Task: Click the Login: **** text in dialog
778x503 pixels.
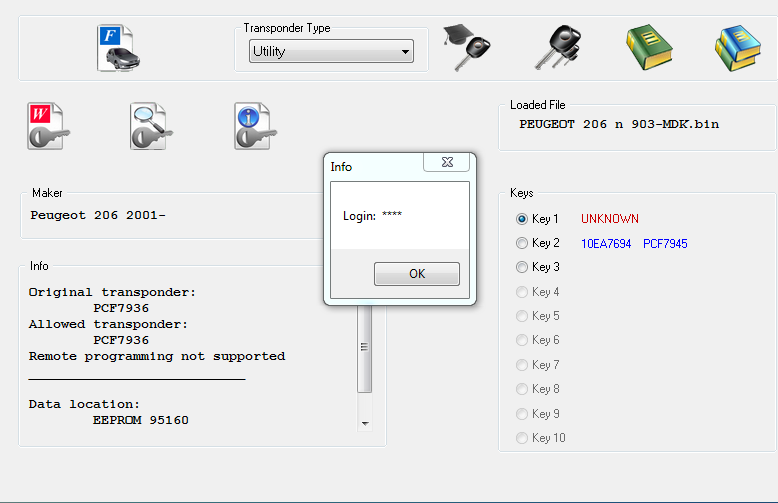Action: (372, 216)
